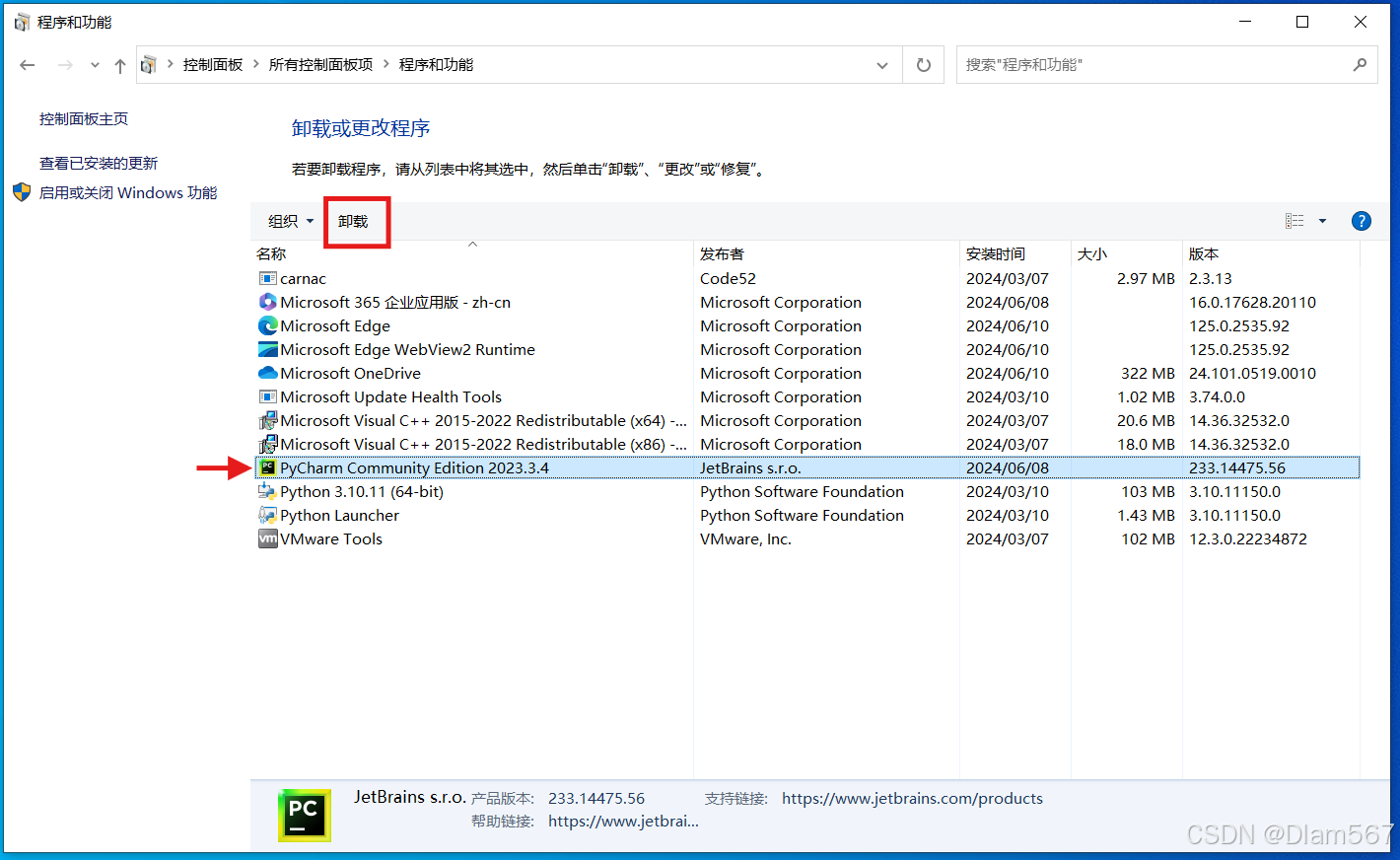
Task: Select the Python Launcher icon
Action: pyautogui.click(x=267, y=516)
